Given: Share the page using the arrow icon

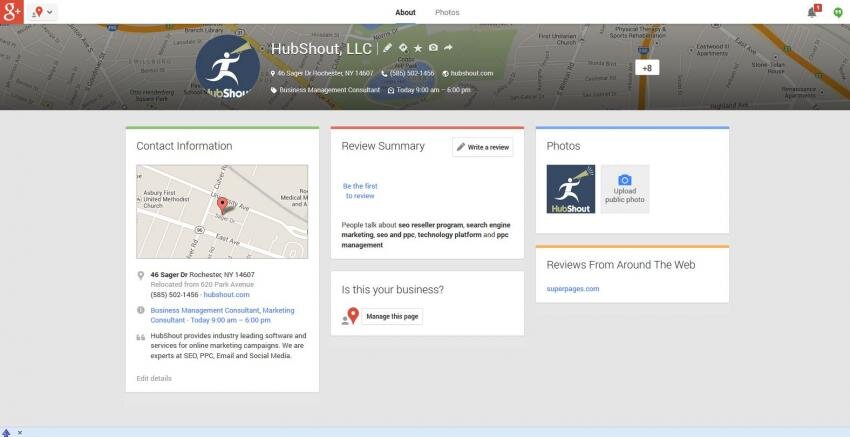Looking at the screenshot, I should pos(448,48).
